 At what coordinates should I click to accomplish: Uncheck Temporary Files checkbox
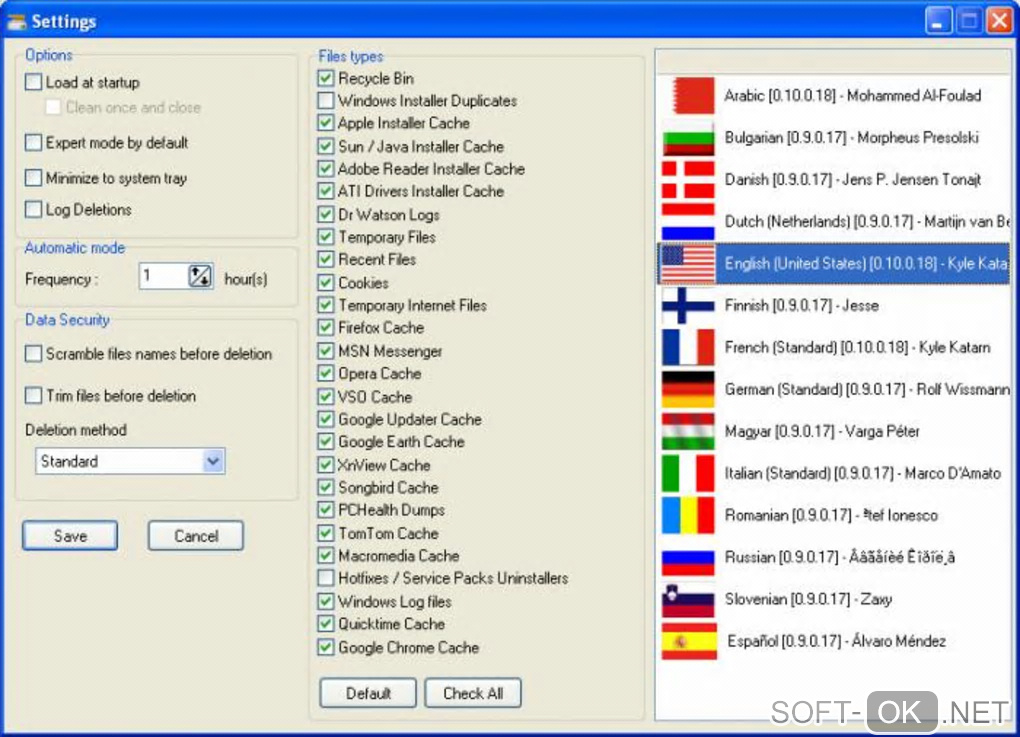[x=326, y=237]
